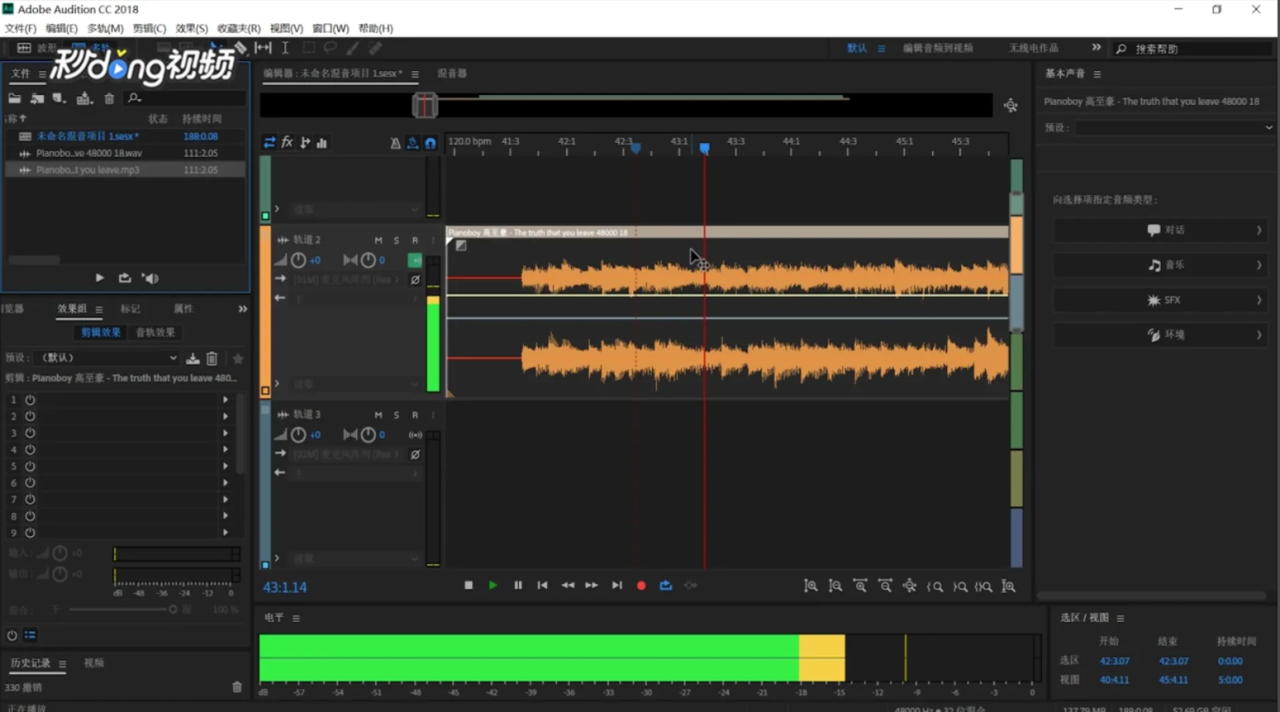Click the Zoom In (time) icon
This screenshot has height=712, width=1280.
point(860,586)
